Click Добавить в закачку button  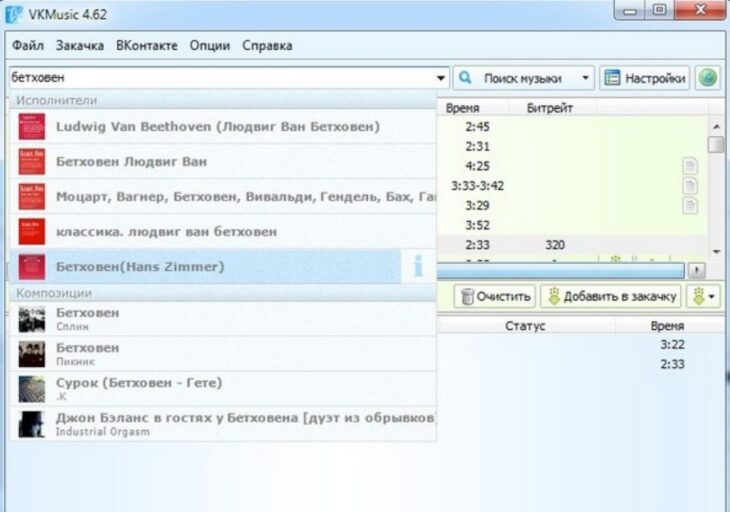coord(611,296)
